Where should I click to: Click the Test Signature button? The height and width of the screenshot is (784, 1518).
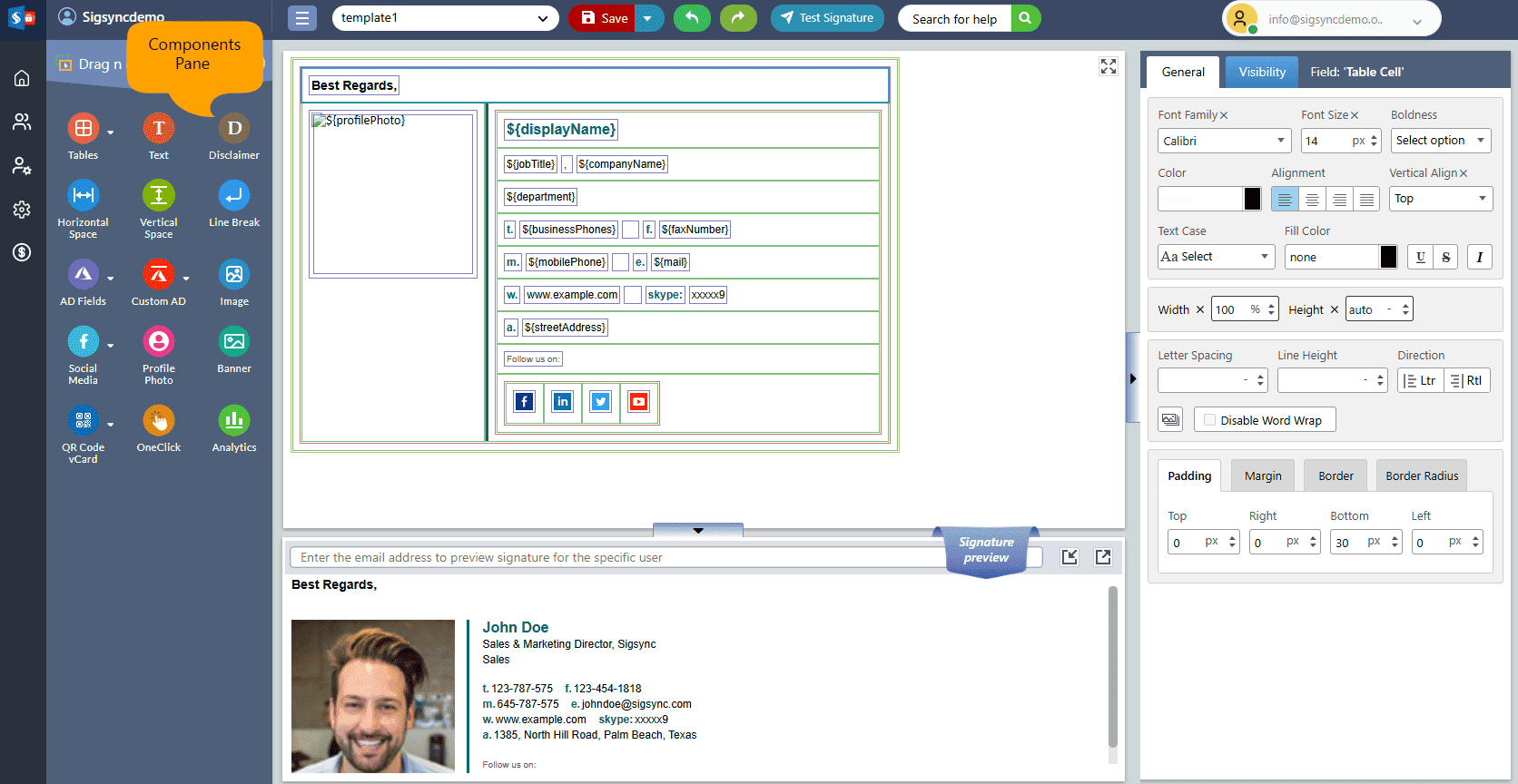pyautogui.click(x=827, y=18)
